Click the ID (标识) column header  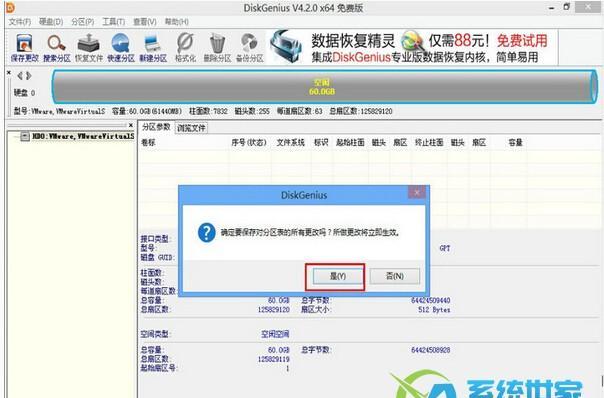(321, 143)
